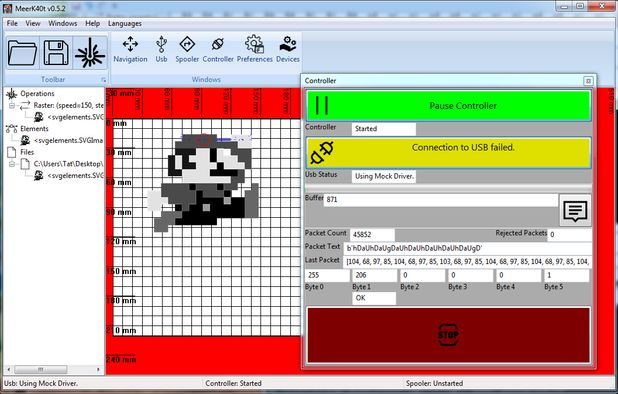
Task: Click the Connection to USB failed button
Action: pyautogui.click(x=448, y=153)
